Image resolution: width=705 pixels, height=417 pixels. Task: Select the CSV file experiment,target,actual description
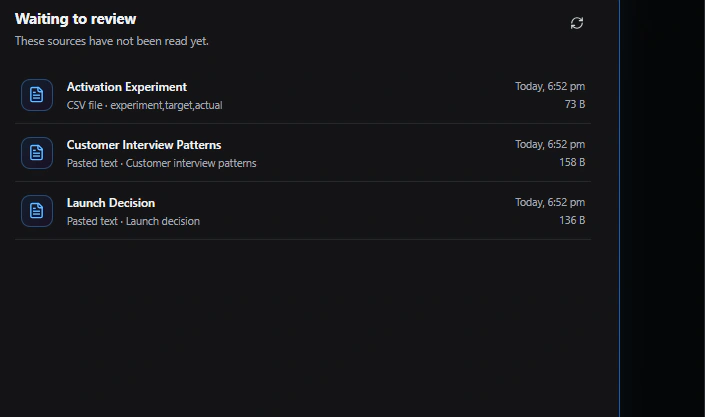point(144,105)
